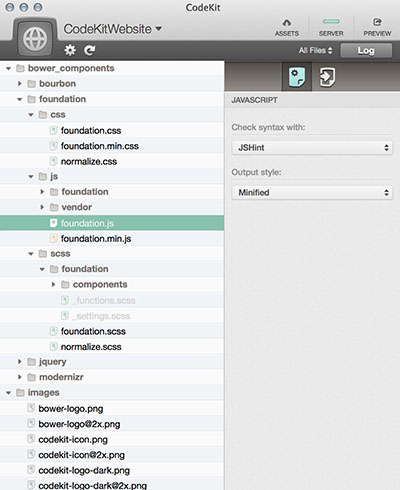Screen dimensions: 400x490
Task: Collapse the bower_components folder
Action: pos(9,68)
